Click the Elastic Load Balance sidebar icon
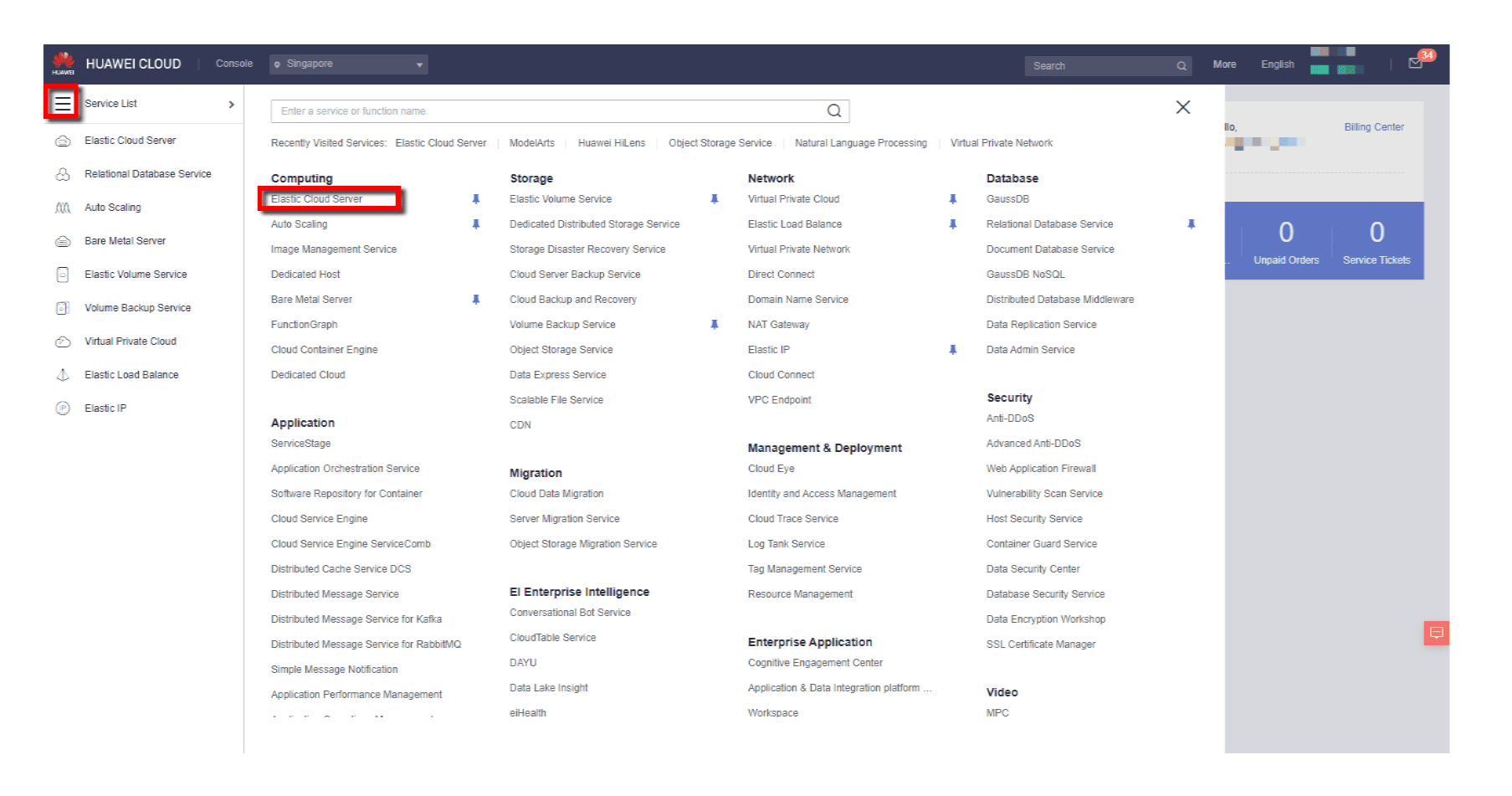 pyautogui.click(x=63, y=375)
